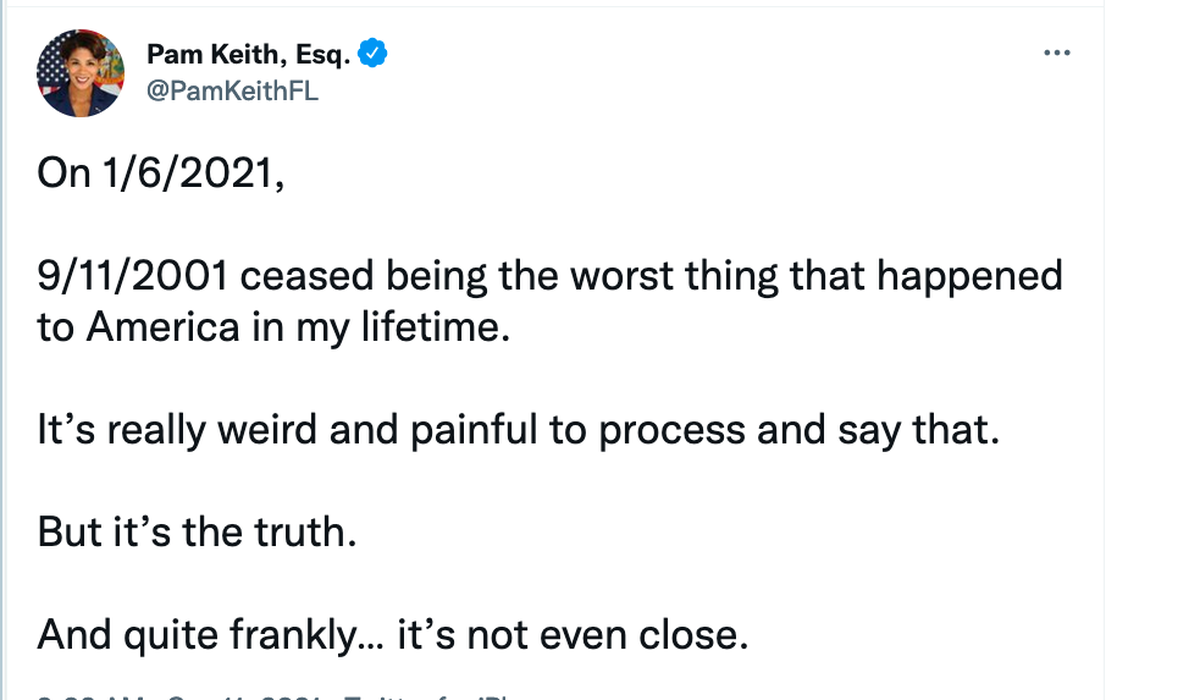1200x700 pixels.
Task: Click the line about weird and painful
Action: [518, 431]
